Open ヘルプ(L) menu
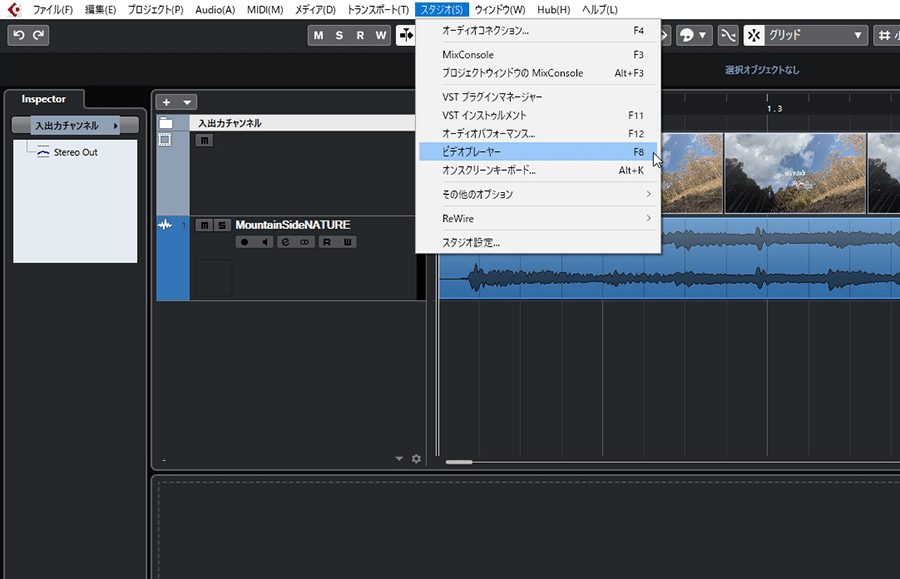 (x=599, y=10)
